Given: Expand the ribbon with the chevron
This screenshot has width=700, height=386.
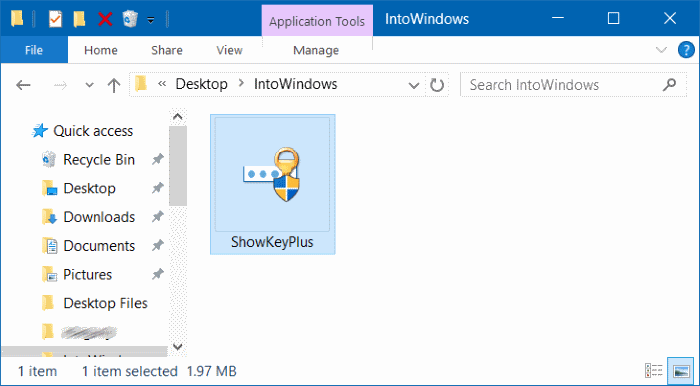Looking at the screenshot, I should pos(661,50).
